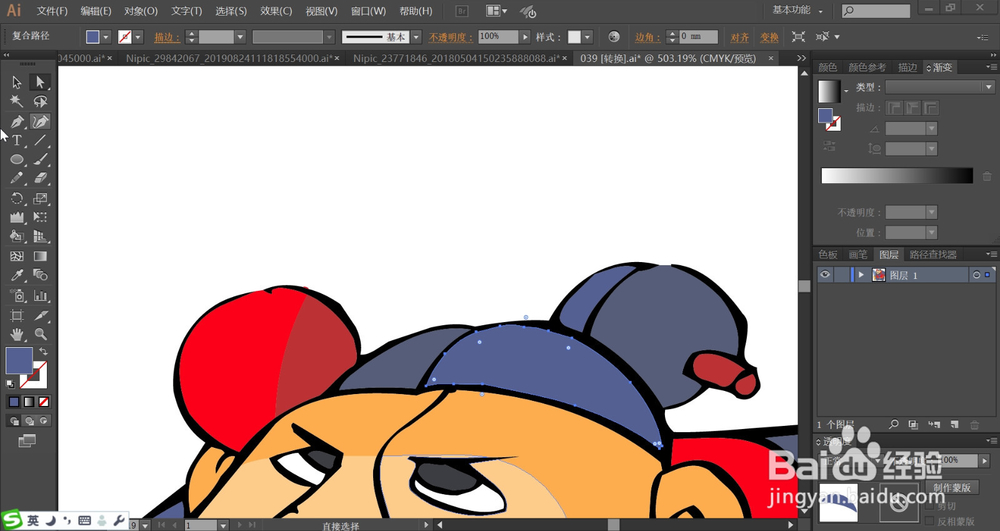The image size is (1000, 531).
Task: Select the Paintbrush tool
Action: pos(40,159)
